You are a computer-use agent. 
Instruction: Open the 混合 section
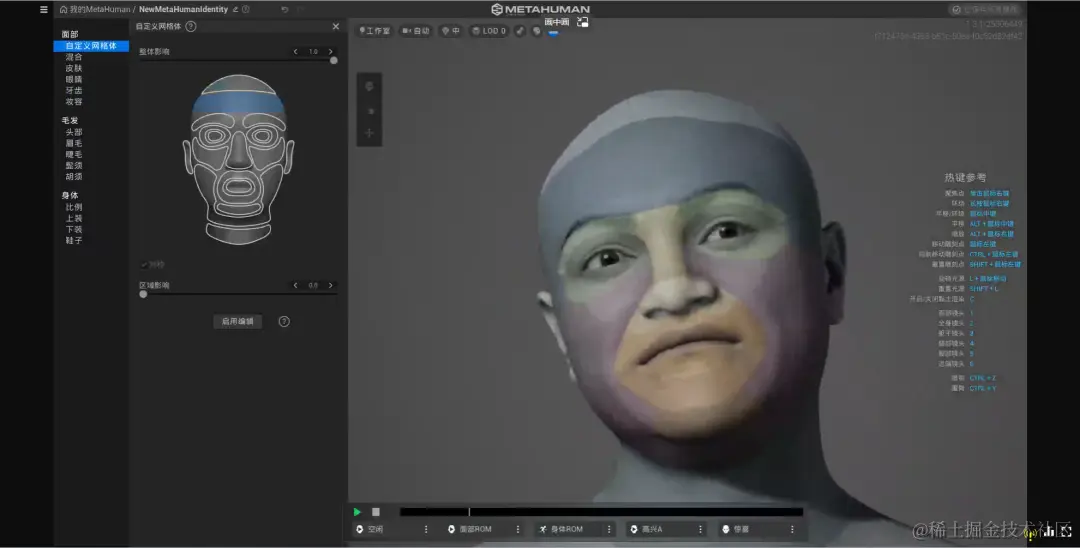pyautogui.click(x=74, y=57)
